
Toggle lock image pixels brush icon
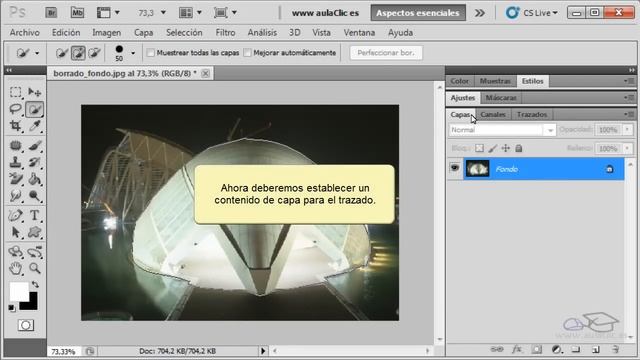pyautogui.click(x=493, y=148)
